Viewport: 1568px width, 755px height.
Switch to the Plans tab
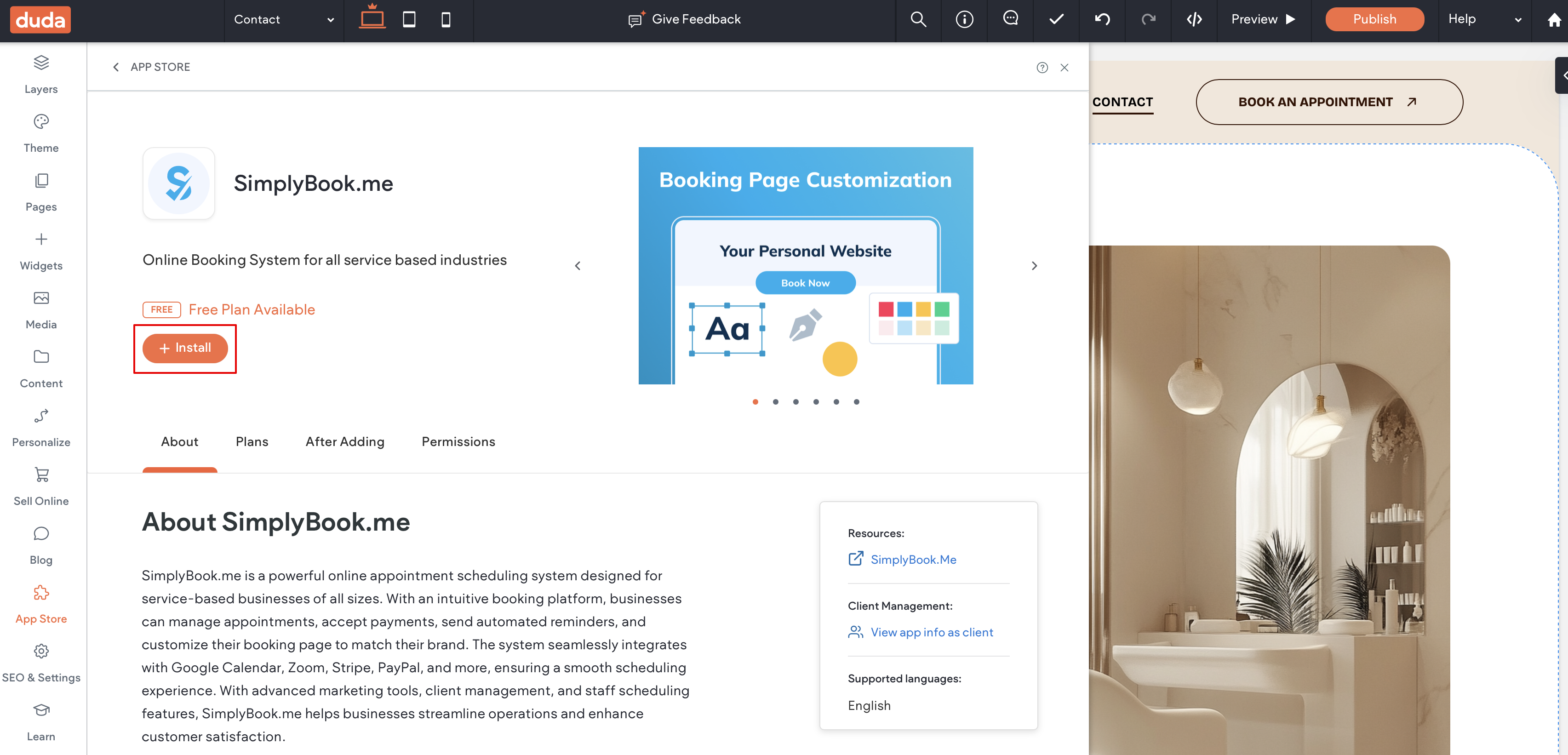[252, 442]
